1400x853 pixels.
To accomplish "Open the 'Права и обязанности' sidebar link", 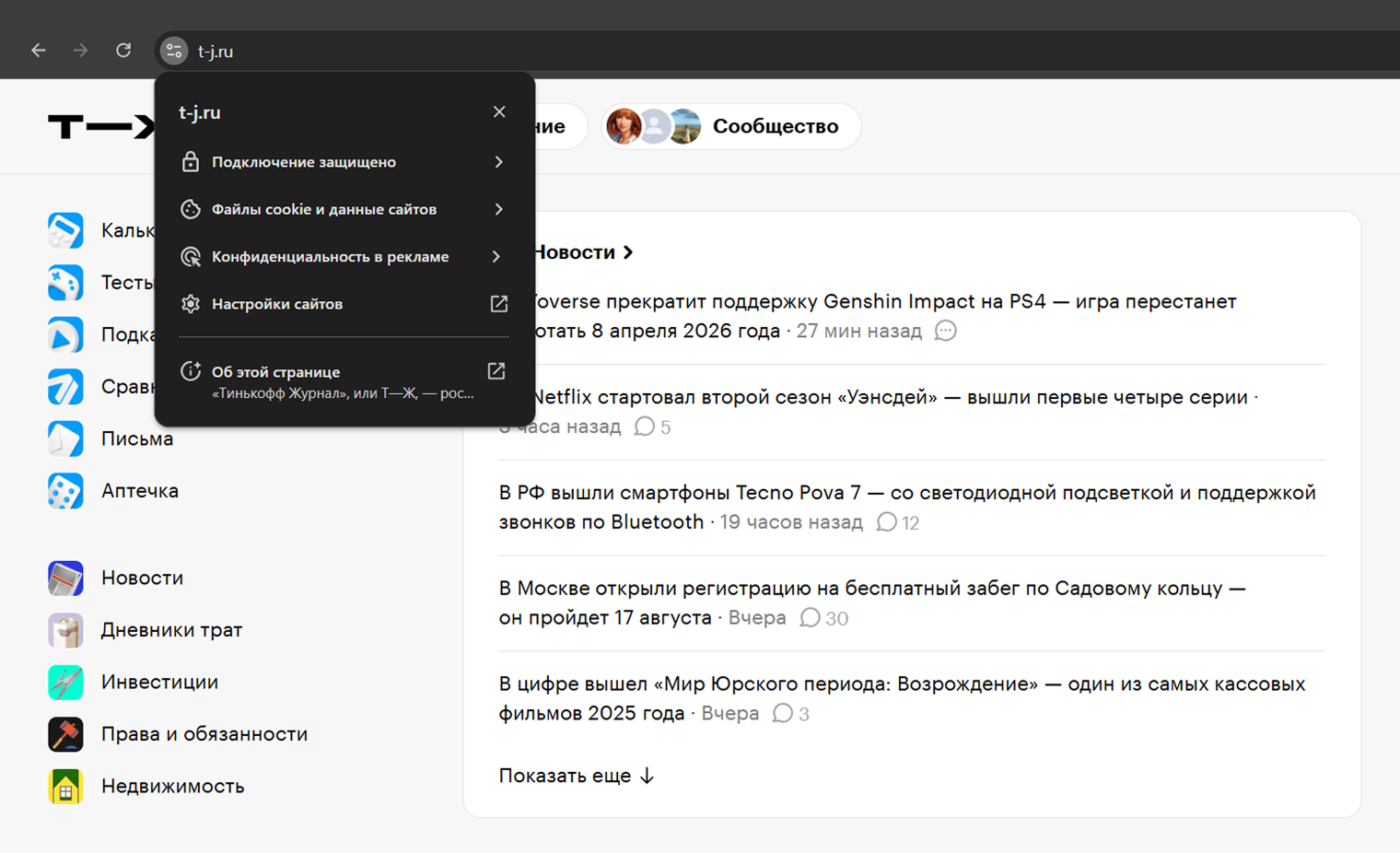I will click(x=204, y=734).
